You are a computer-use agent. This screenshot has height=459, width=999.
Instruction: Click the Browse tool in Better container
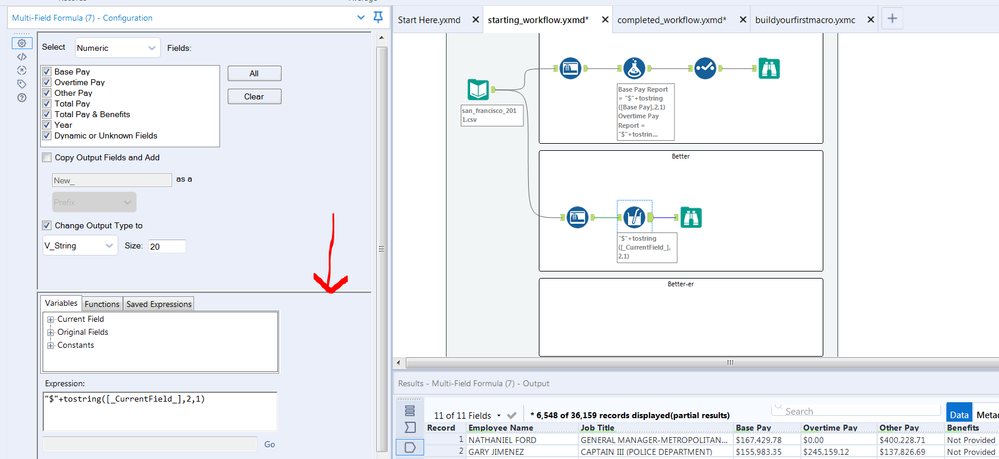(x=691, y=218)
